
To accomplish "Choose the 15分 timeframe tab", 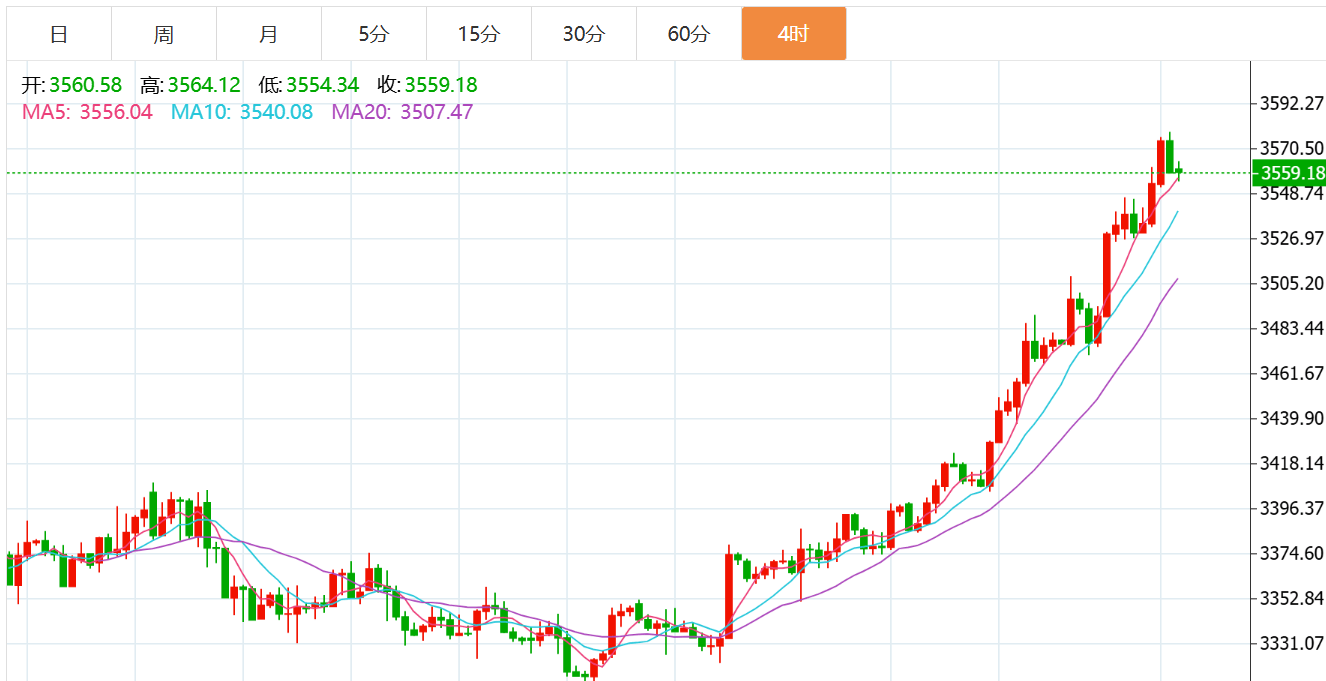I will tap(478, 34).
